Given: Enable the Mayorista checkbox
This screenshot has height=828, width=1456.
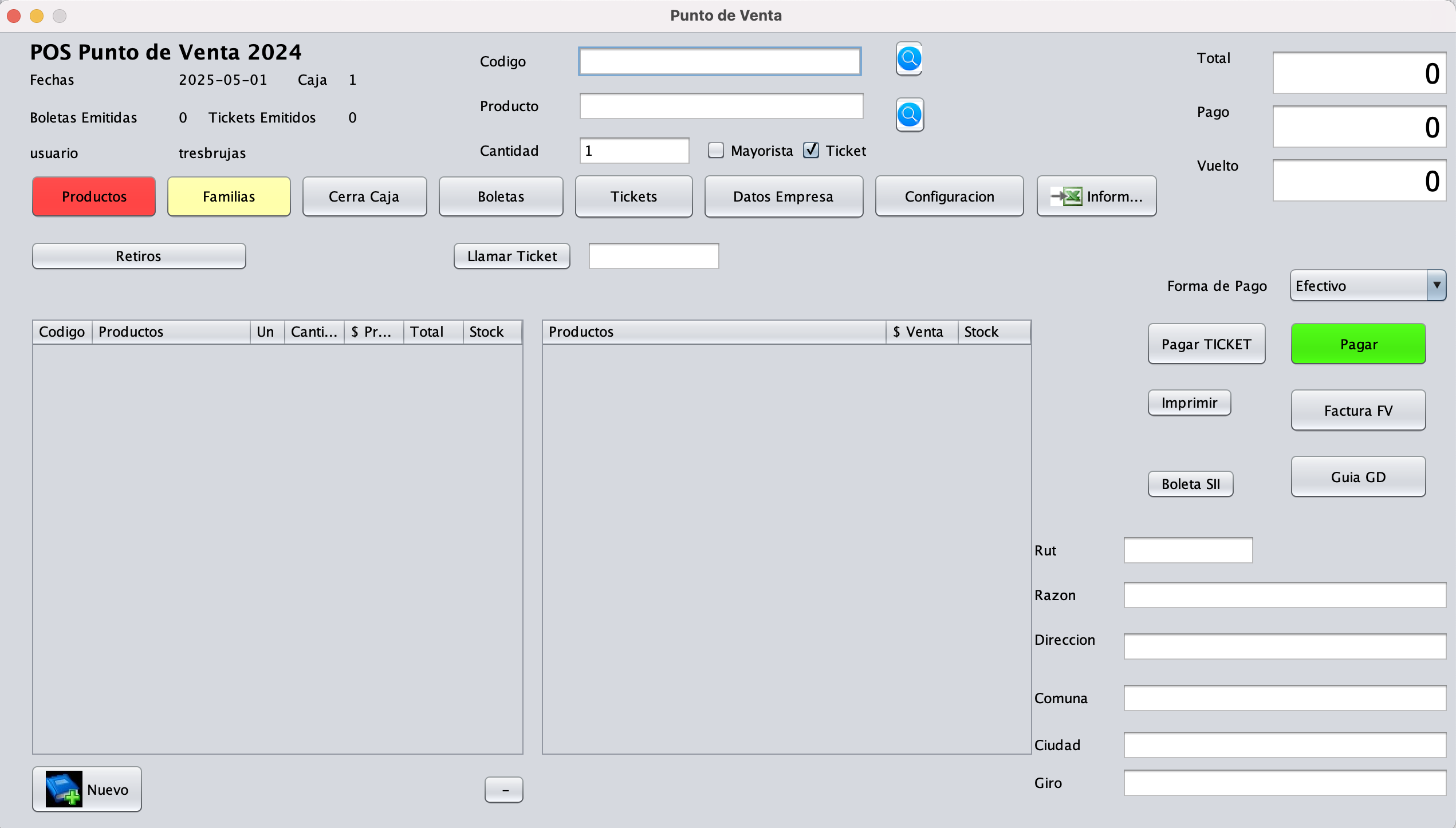Looking at the screenshot, I should (x=716, y=151).
